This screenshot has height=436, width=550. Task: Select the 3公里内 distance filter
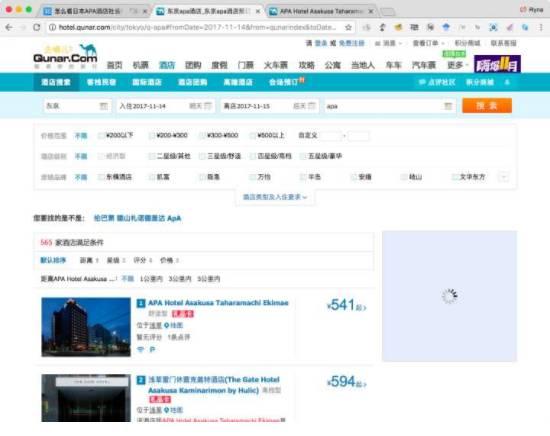[x=180, y=279]
